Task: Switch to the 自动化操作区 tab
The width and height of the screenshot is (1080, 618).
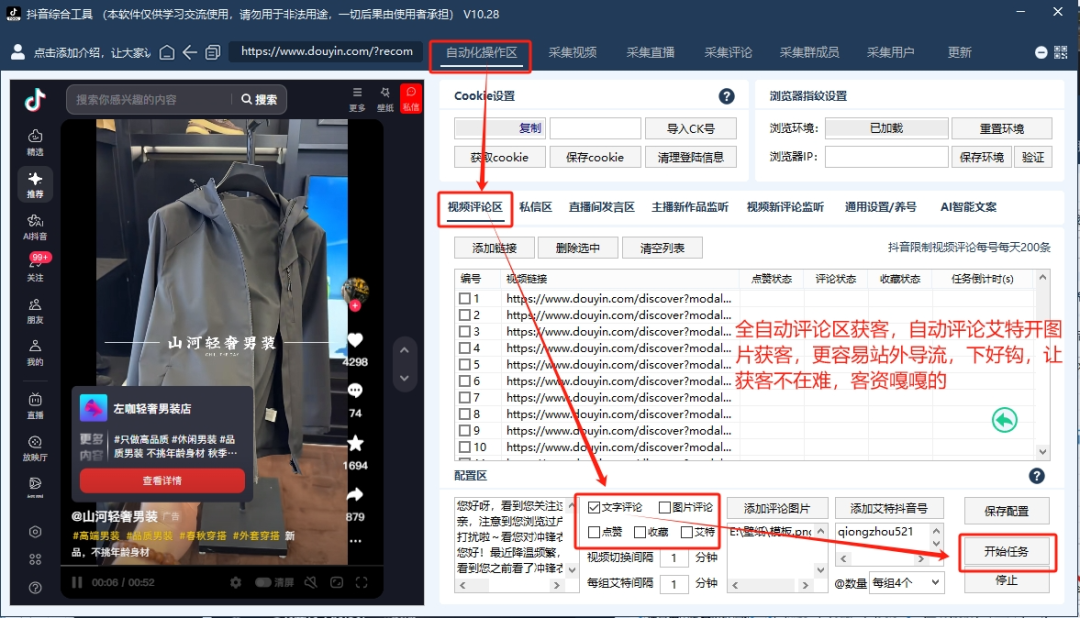Action: click(x=481, y=53)
